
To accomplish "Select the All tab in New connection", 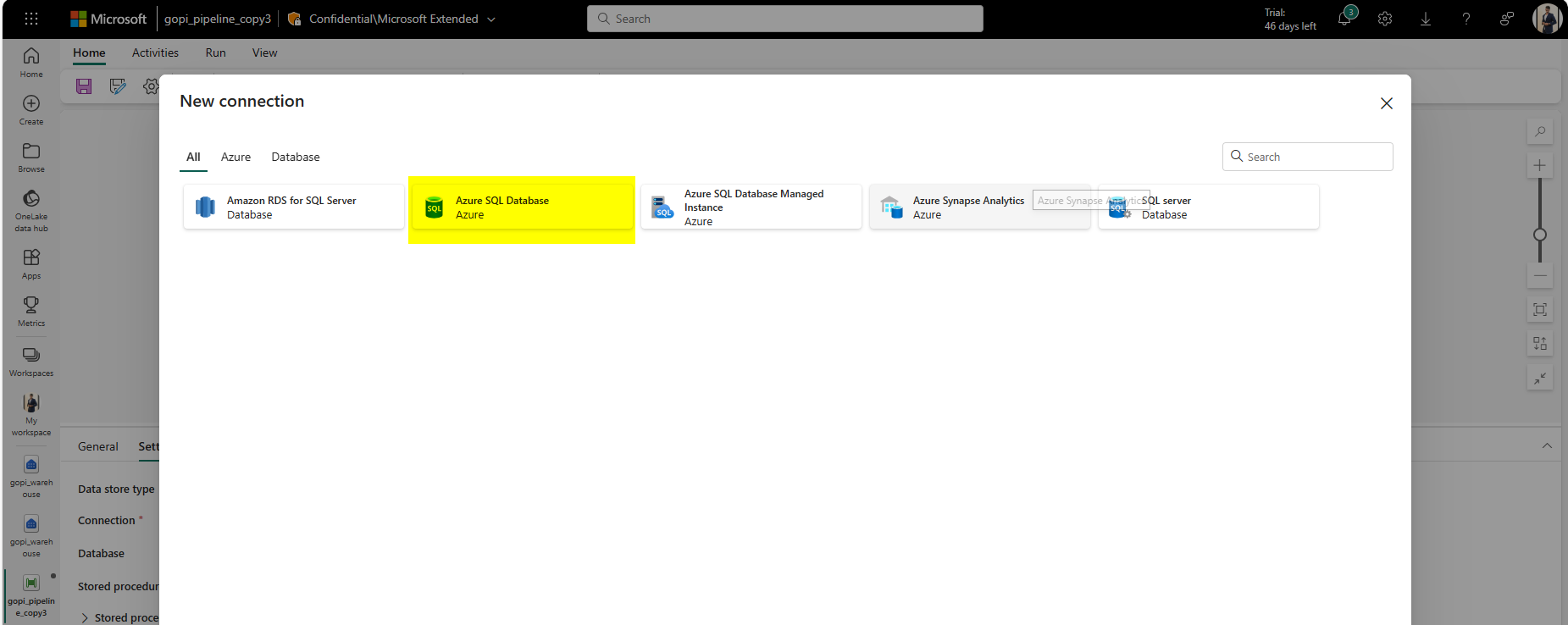I will point(193,157).
